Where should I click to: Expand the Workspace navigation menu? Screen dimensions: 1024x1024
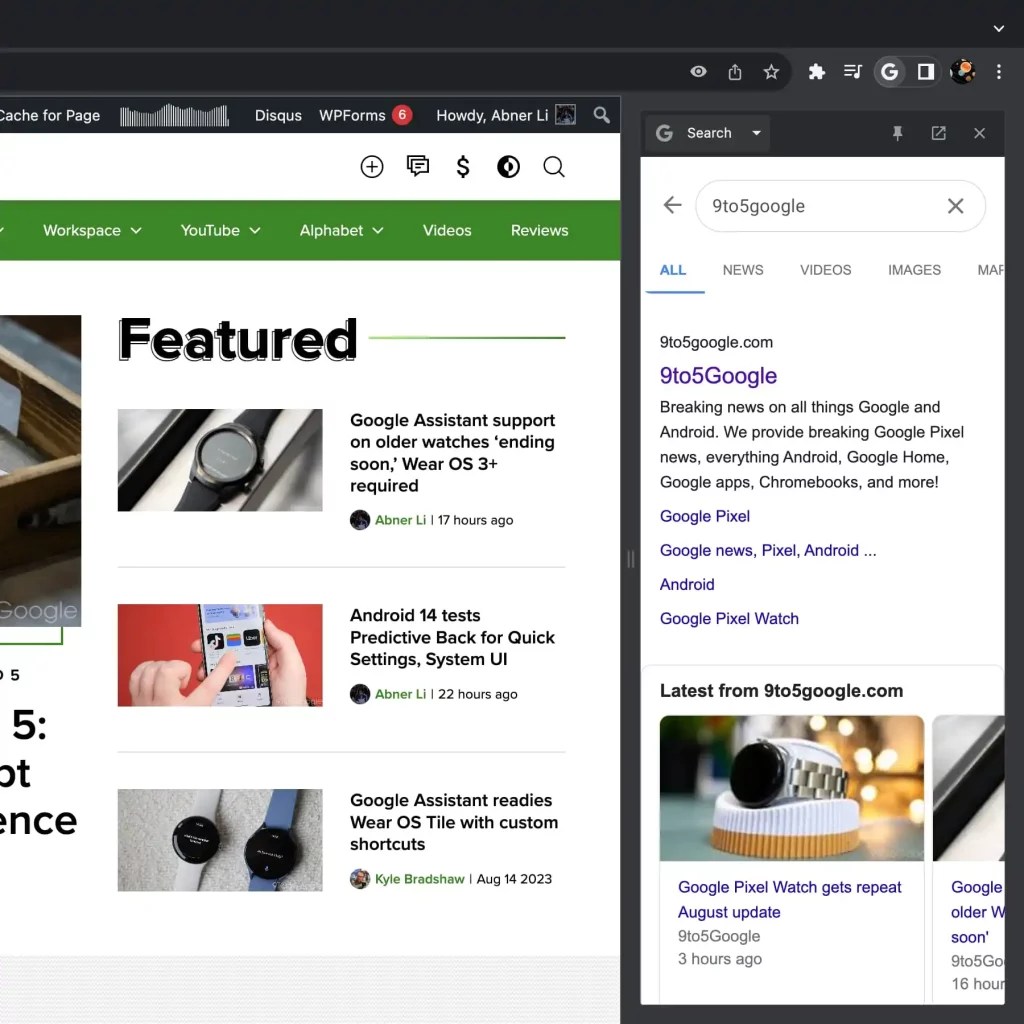(91, 230)
